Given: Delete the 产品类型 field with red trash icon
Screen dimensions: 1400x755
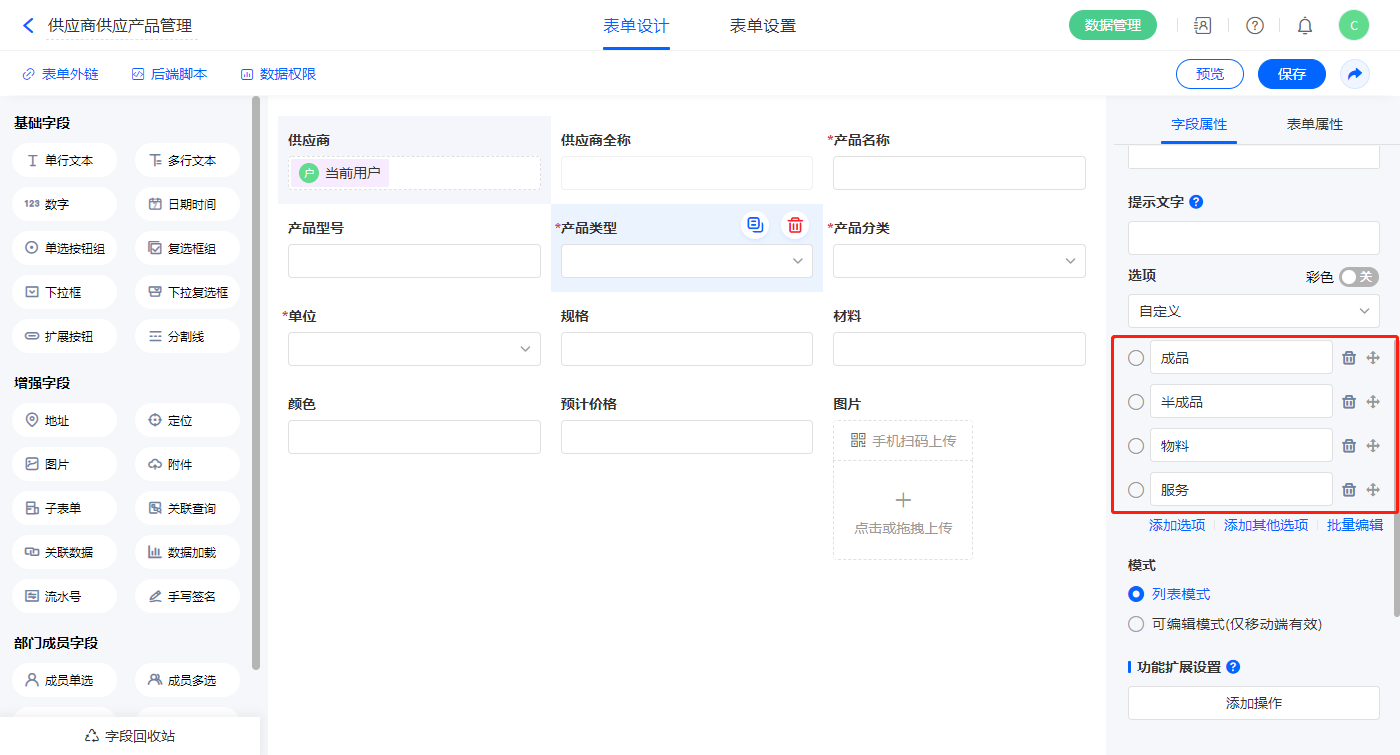Looking at the screenshot, I should point(795,225).
